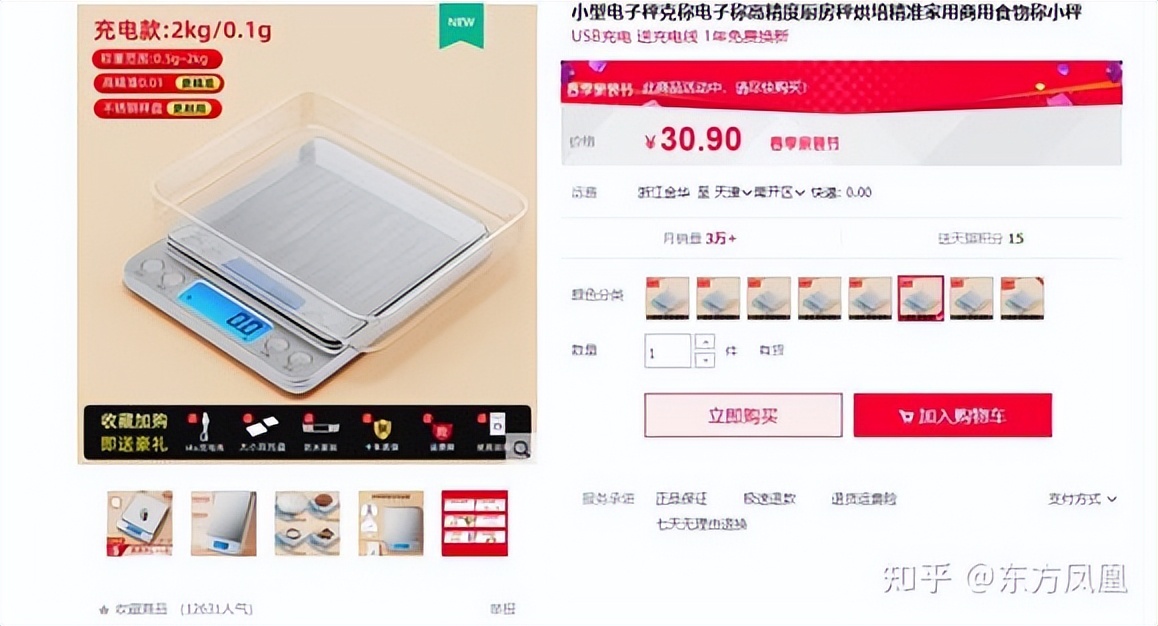Viewport: 1158px width, 626px height.
Task: Increase quantity with the up arrow
Action: coord(705,343)
